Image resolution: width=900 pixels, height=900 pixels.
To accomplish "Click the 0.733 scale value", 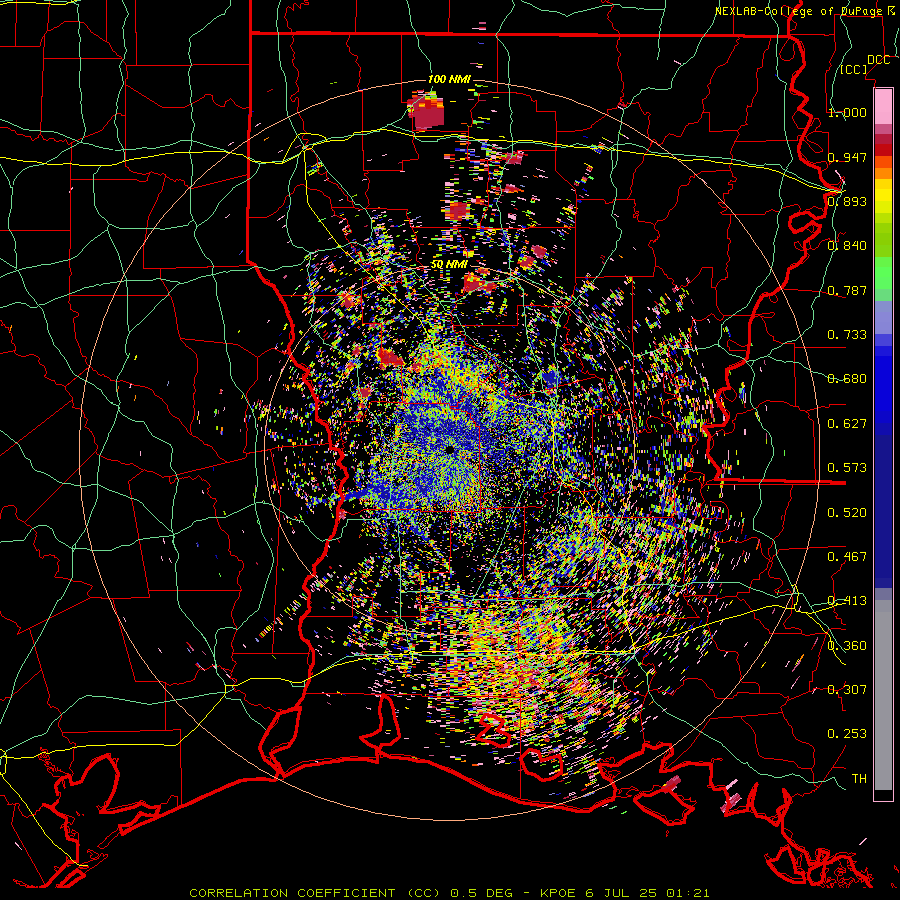I will point(847,334).
